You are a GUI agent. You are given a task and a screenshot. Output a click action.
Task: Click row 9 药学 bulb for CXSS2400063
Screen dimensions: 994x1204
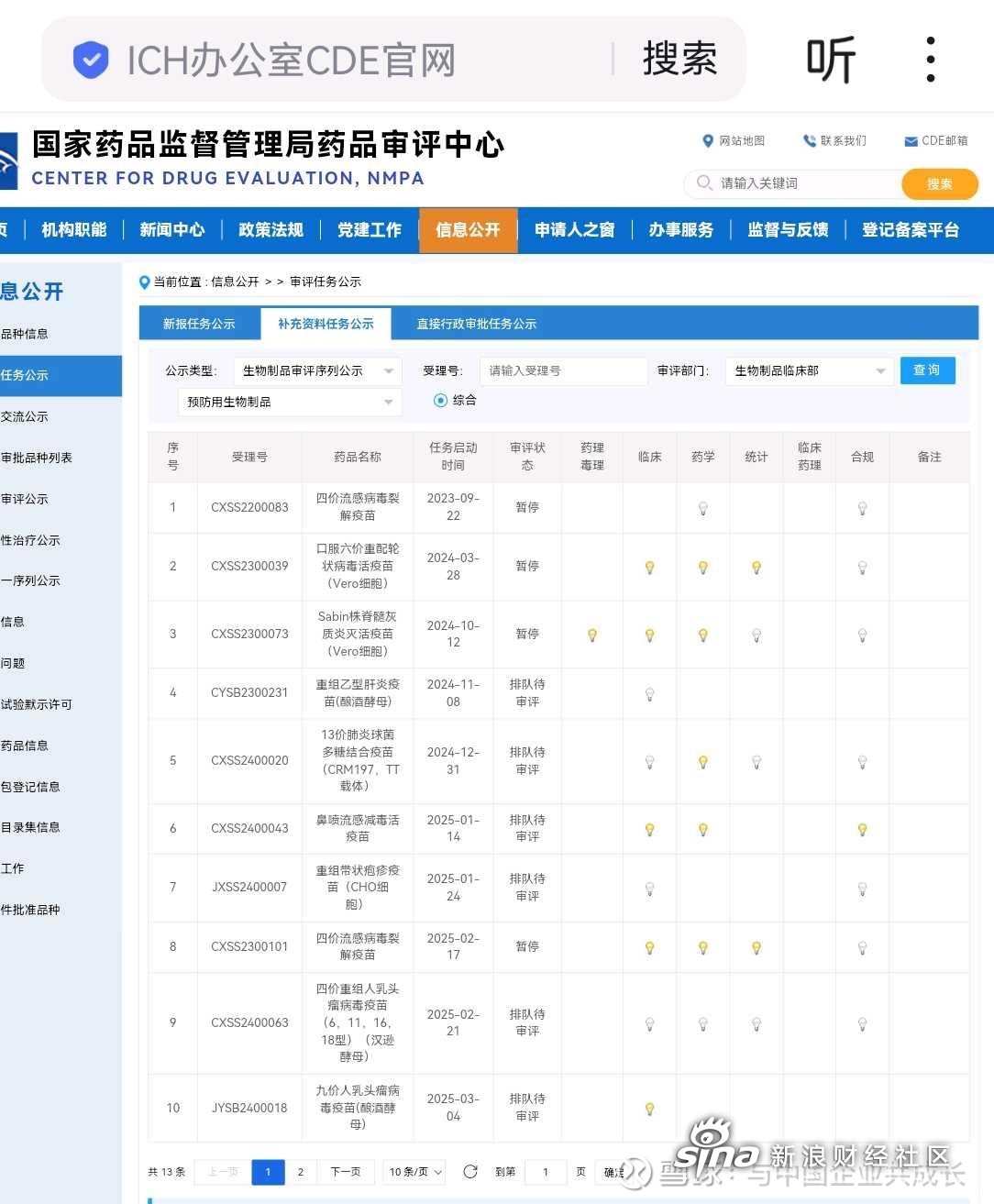pos(703,1024)
